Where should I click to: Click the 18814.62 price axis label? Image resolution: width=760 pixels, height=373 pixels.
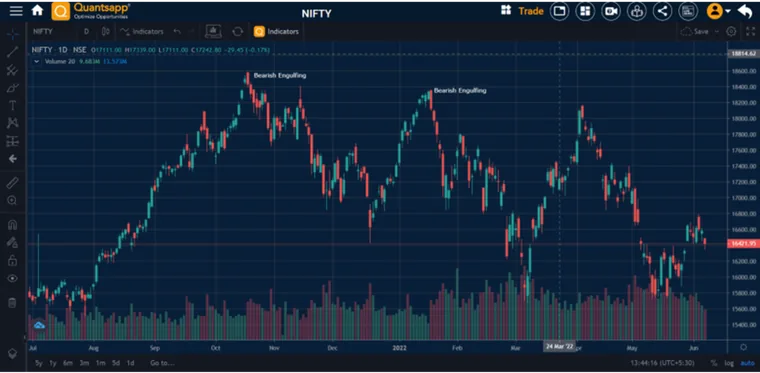tap(744, 54)
